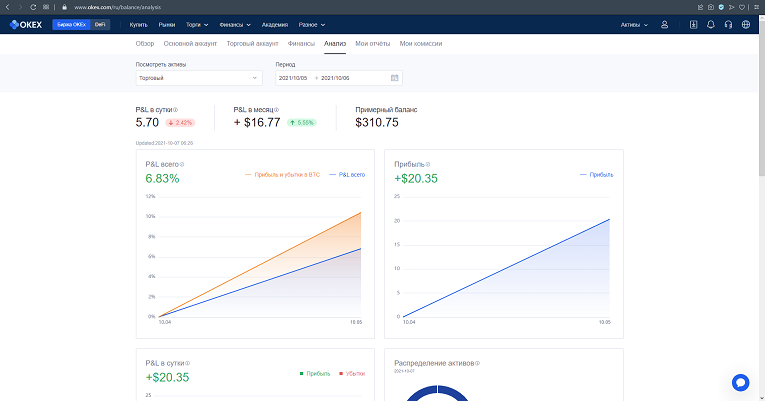Open support via the headset icon

coord(728,24)
